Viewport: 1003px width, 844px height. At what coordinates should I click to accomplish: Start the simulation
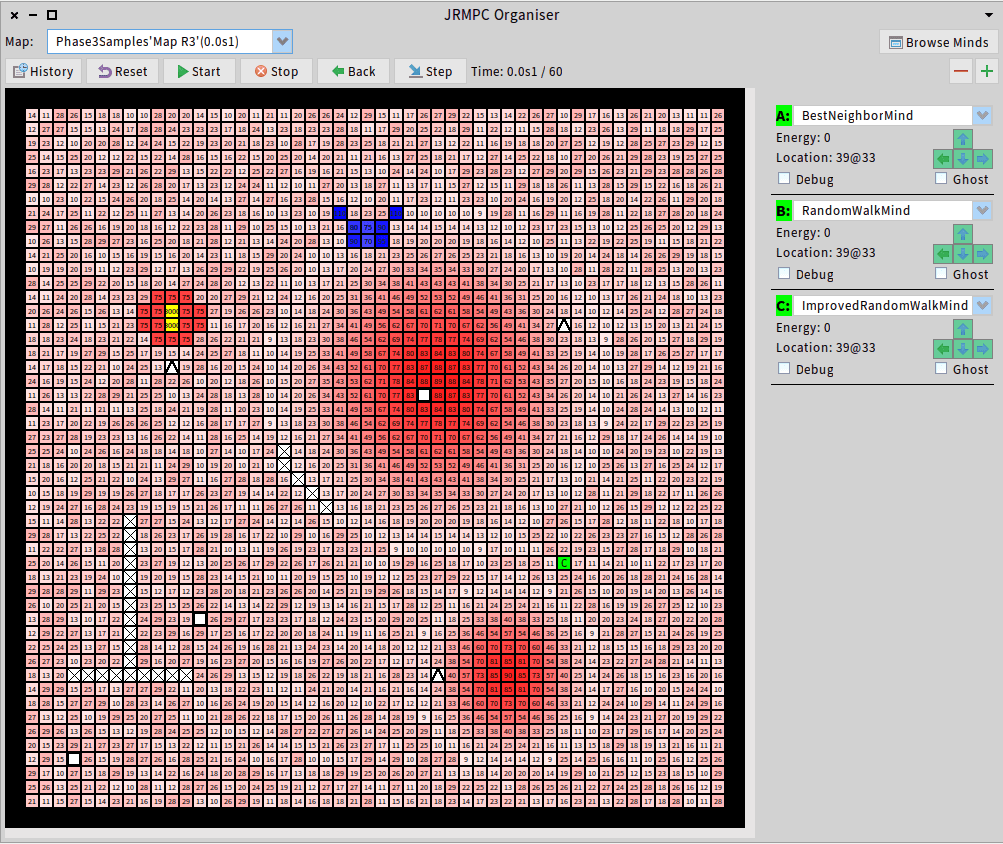click(x=197, y=71)
